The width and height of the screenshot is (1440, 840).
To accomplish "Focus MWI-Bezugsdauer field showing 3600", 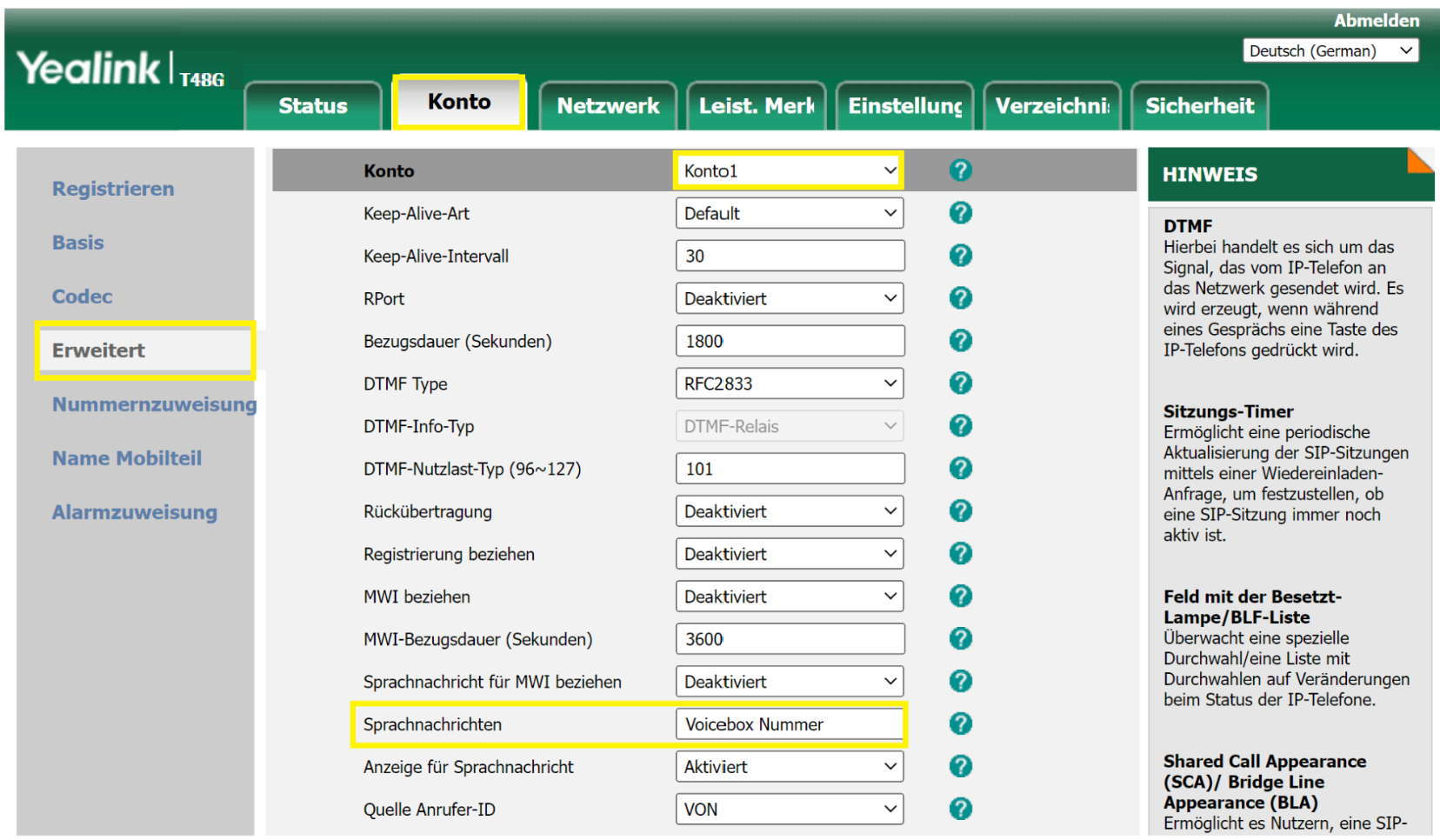I will coord(790,639).
